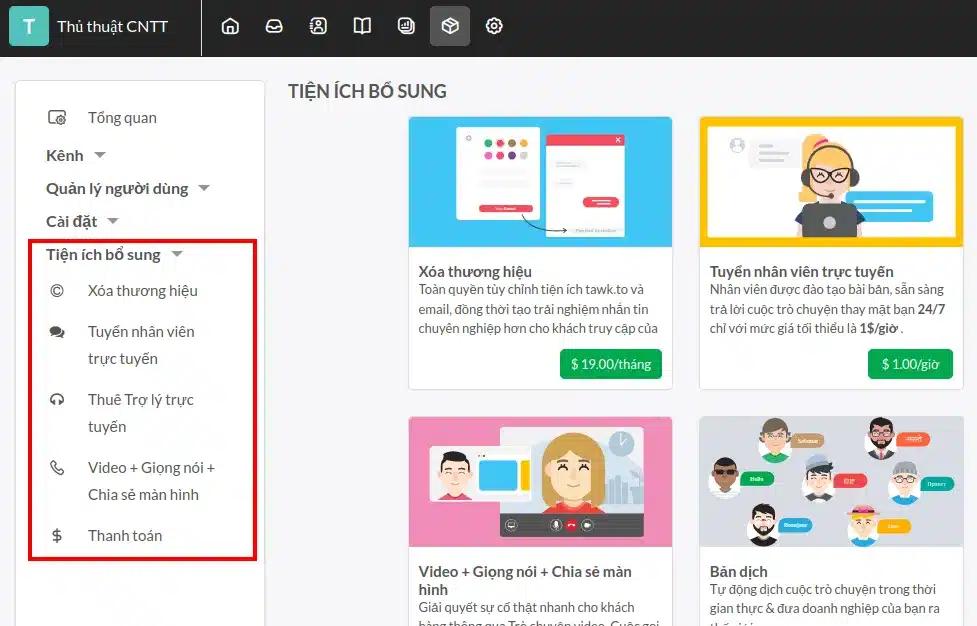This screenshot has height=626, width=977.
Task: Open the Tuyển nhân viên trực tuyến card image
Action: (x=831, y=182)
